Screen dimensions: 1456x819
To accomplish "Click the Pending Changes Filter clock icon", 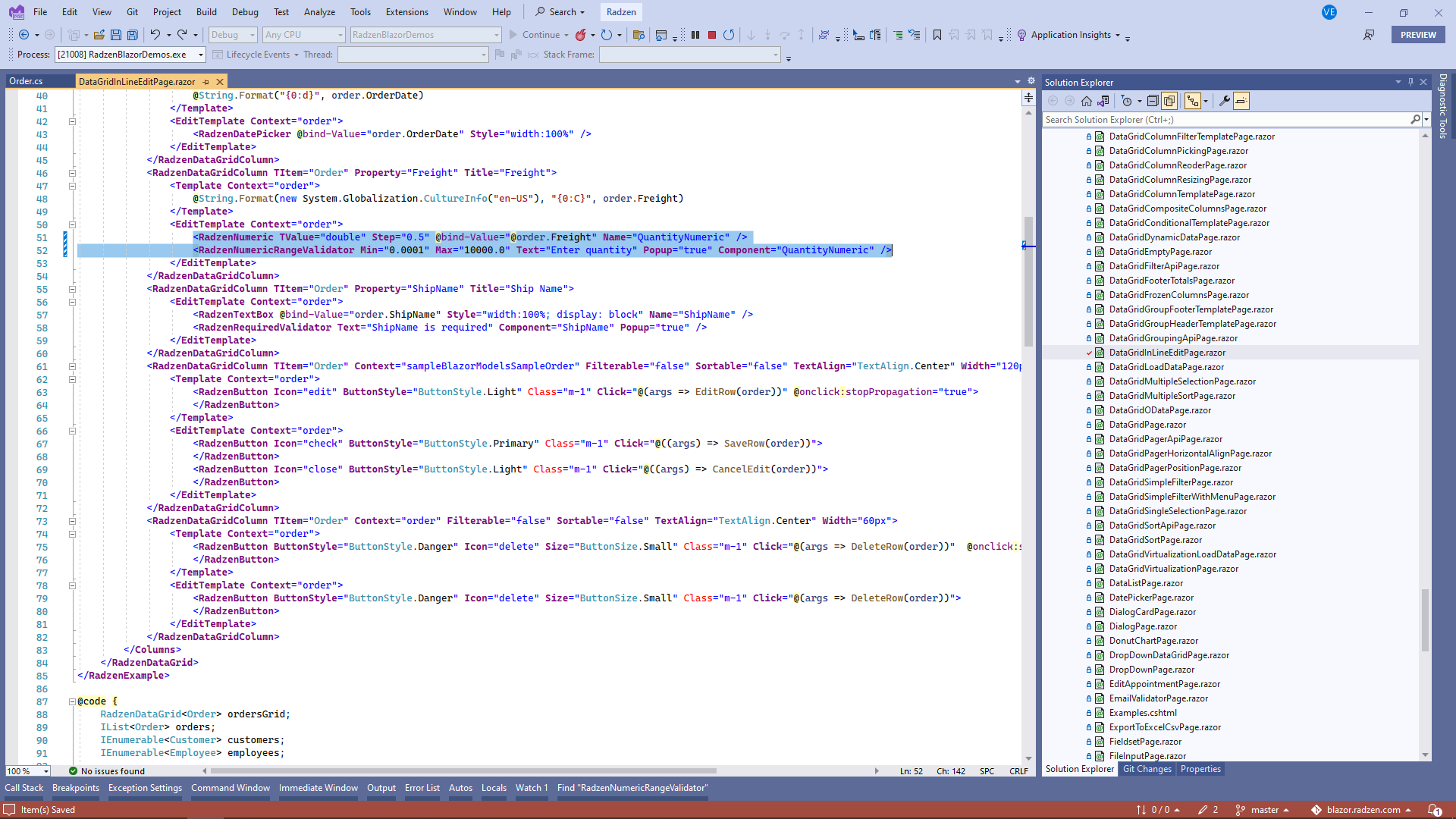I will tap(1127, 101).
